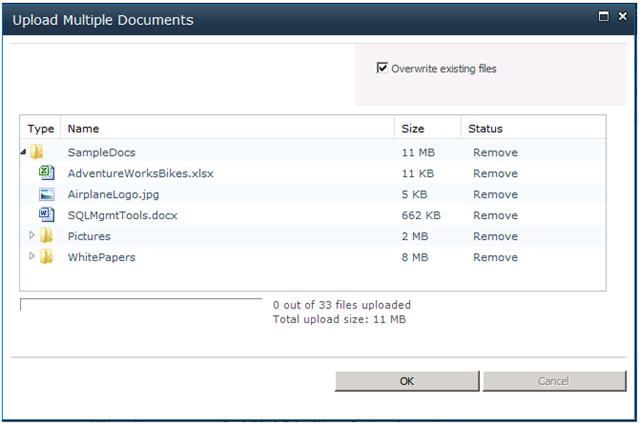
Task: Click the 'Total upload size: 11 MB' text
Action: point(339,319)
